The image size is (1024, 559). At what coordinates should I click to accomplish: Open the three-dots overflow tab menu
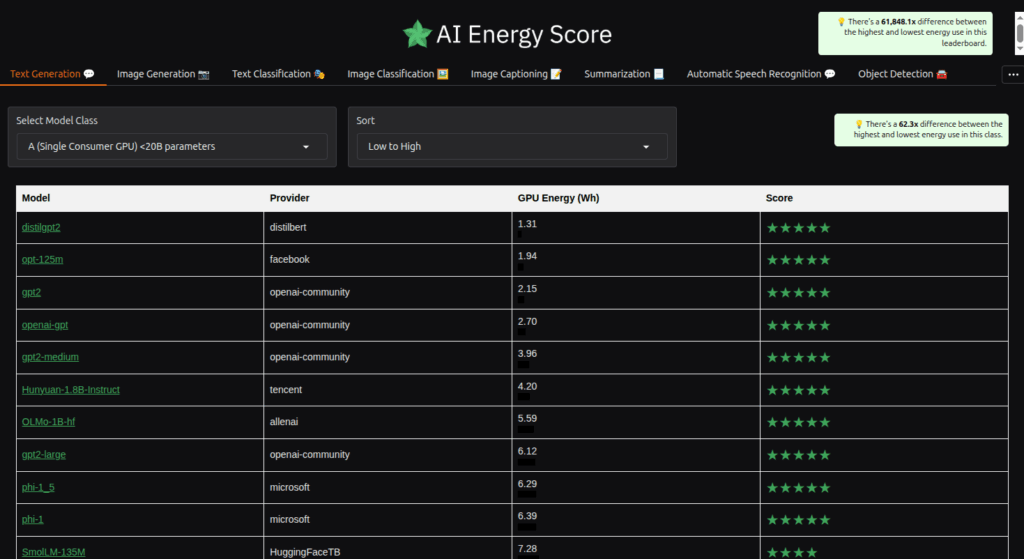[1012, 74]
